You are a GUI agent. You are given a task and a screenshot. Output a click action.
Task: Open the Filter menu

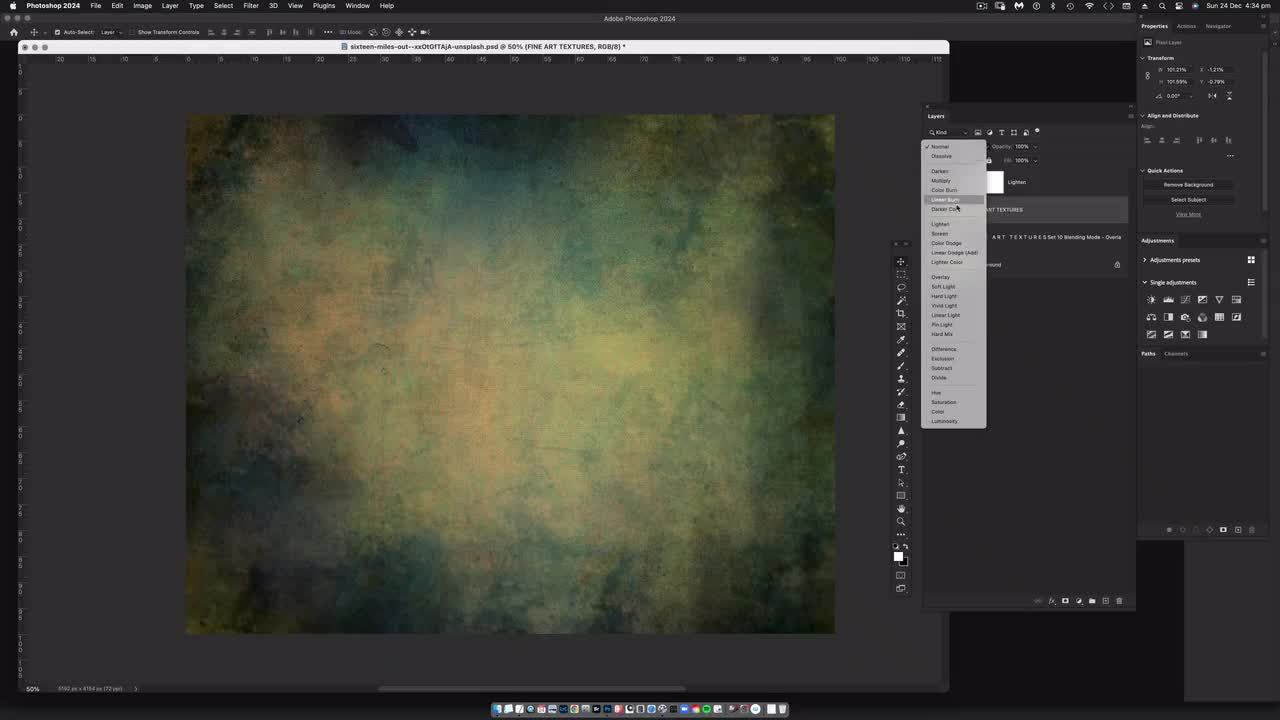tap(251, 6)
